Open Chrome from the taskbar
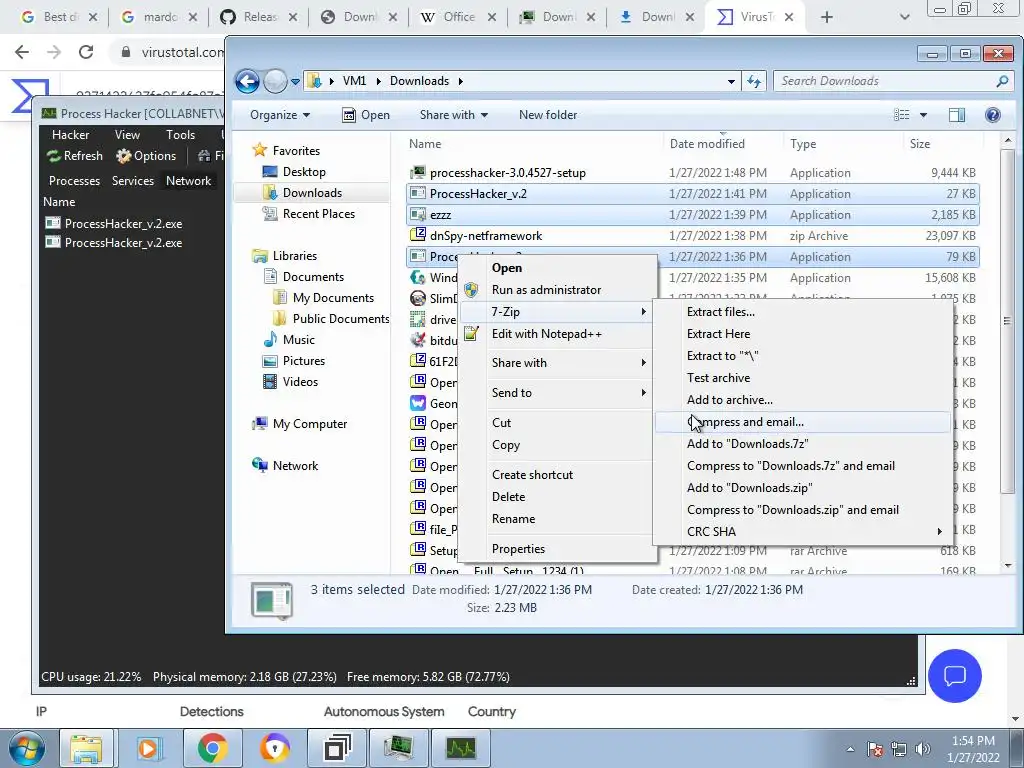1024x768 pixels. [x=212, y=748]
